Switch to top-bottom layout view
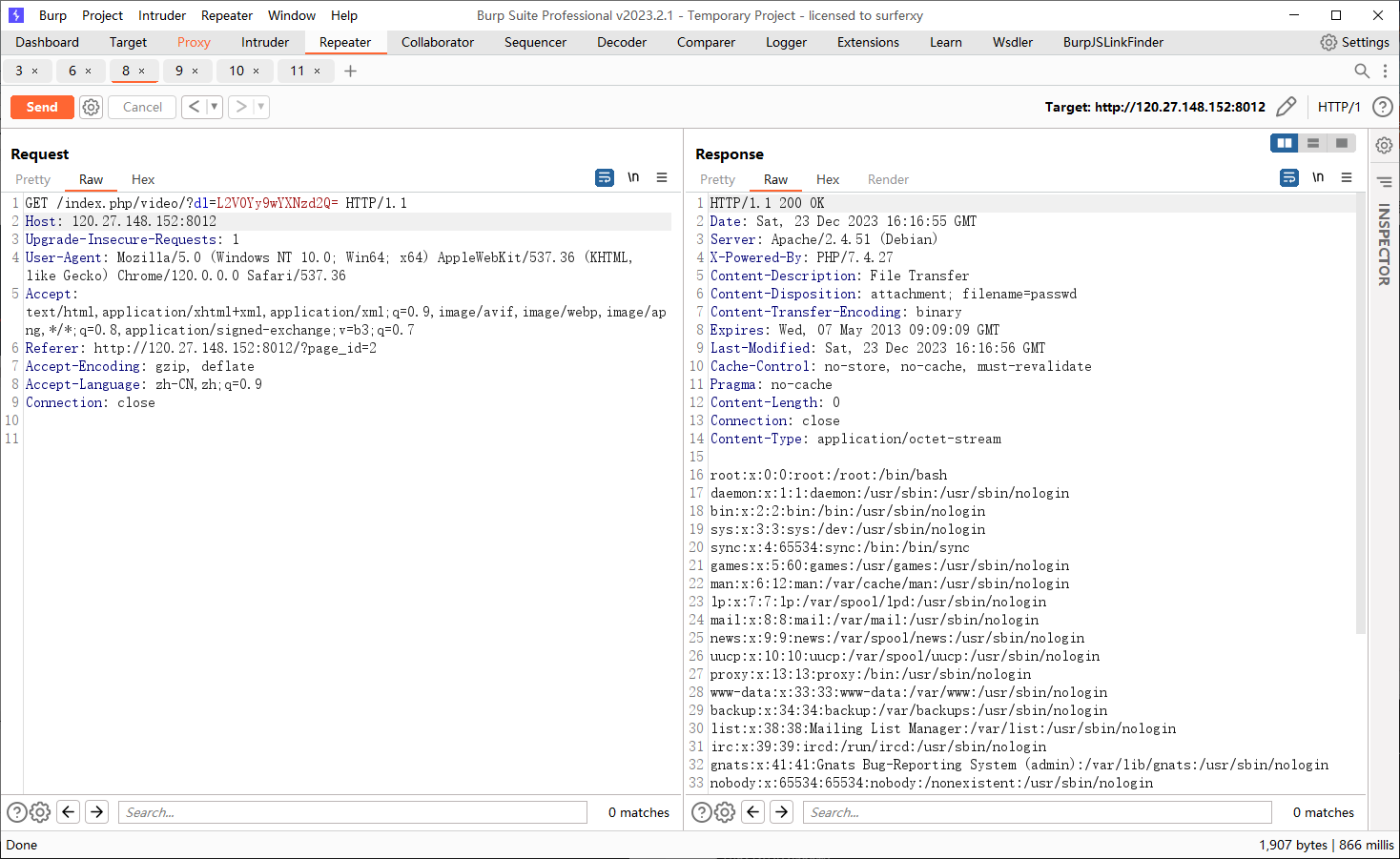The width and height of the screenshot is (1400, 859). 1313,143
